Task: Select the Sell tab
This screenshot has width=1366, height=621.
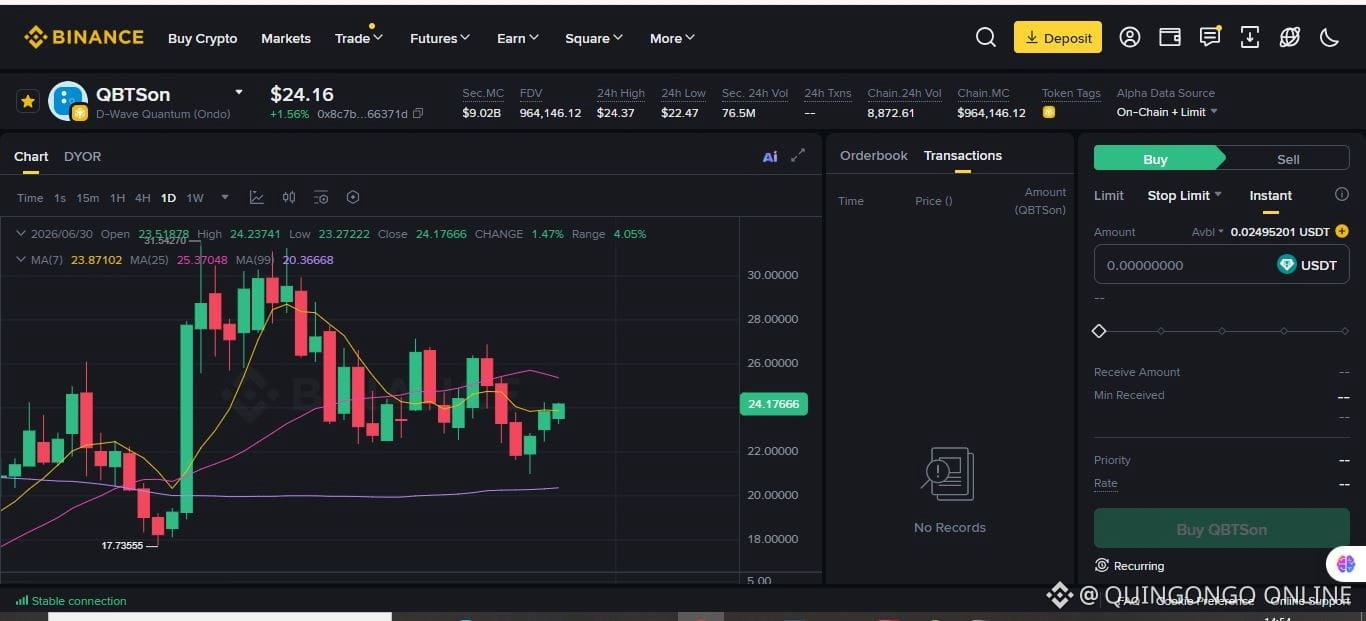Action: [1288, 159]
